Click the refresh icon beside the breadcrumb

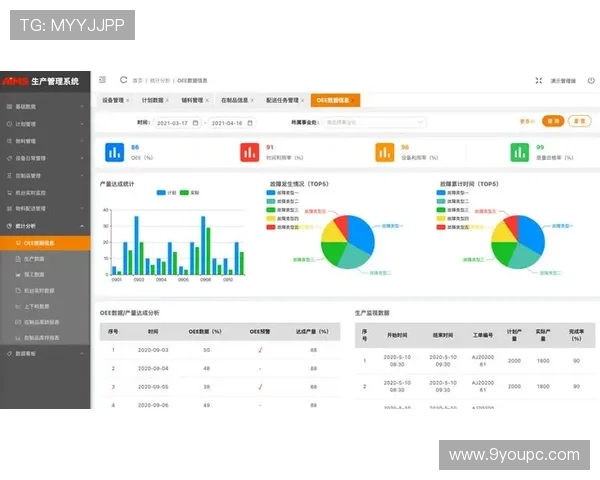123,79
